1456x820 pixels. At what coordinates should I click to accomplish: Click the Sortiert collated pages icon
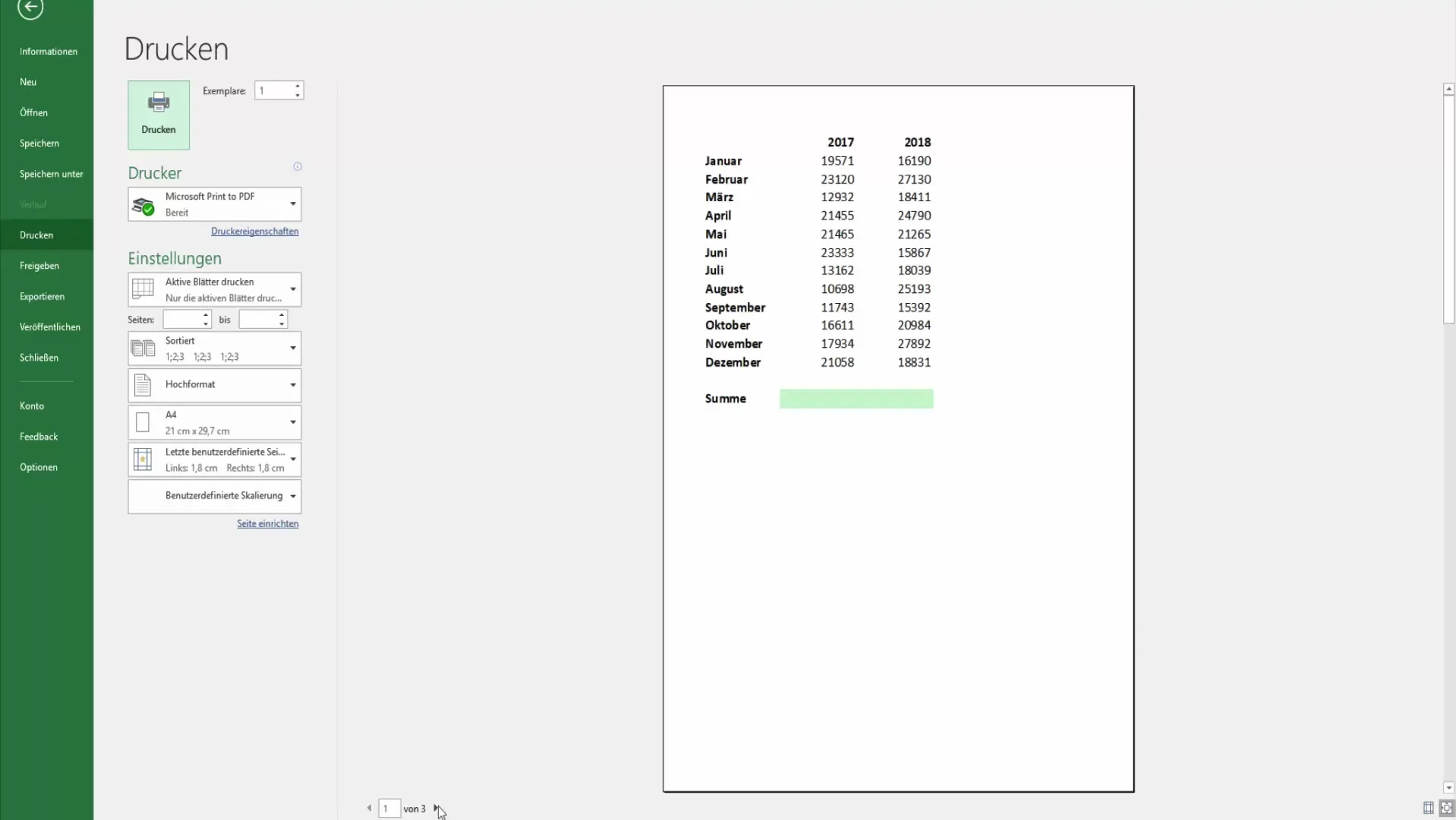pyautogui.click(x=143, y=348)
